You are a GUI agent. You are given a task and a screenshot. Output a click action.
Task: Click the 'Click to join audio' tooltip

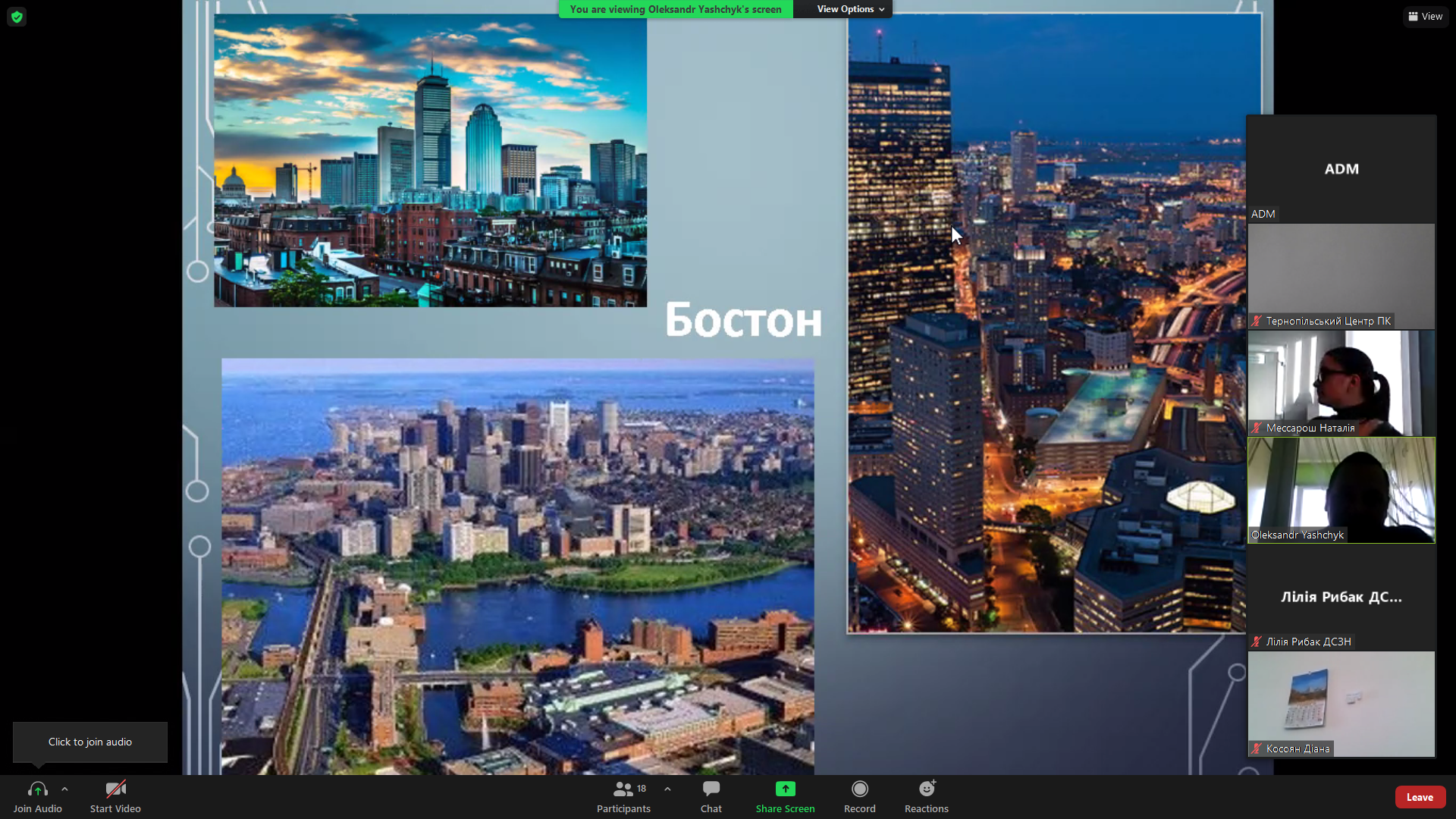click(x=90, y=742)
